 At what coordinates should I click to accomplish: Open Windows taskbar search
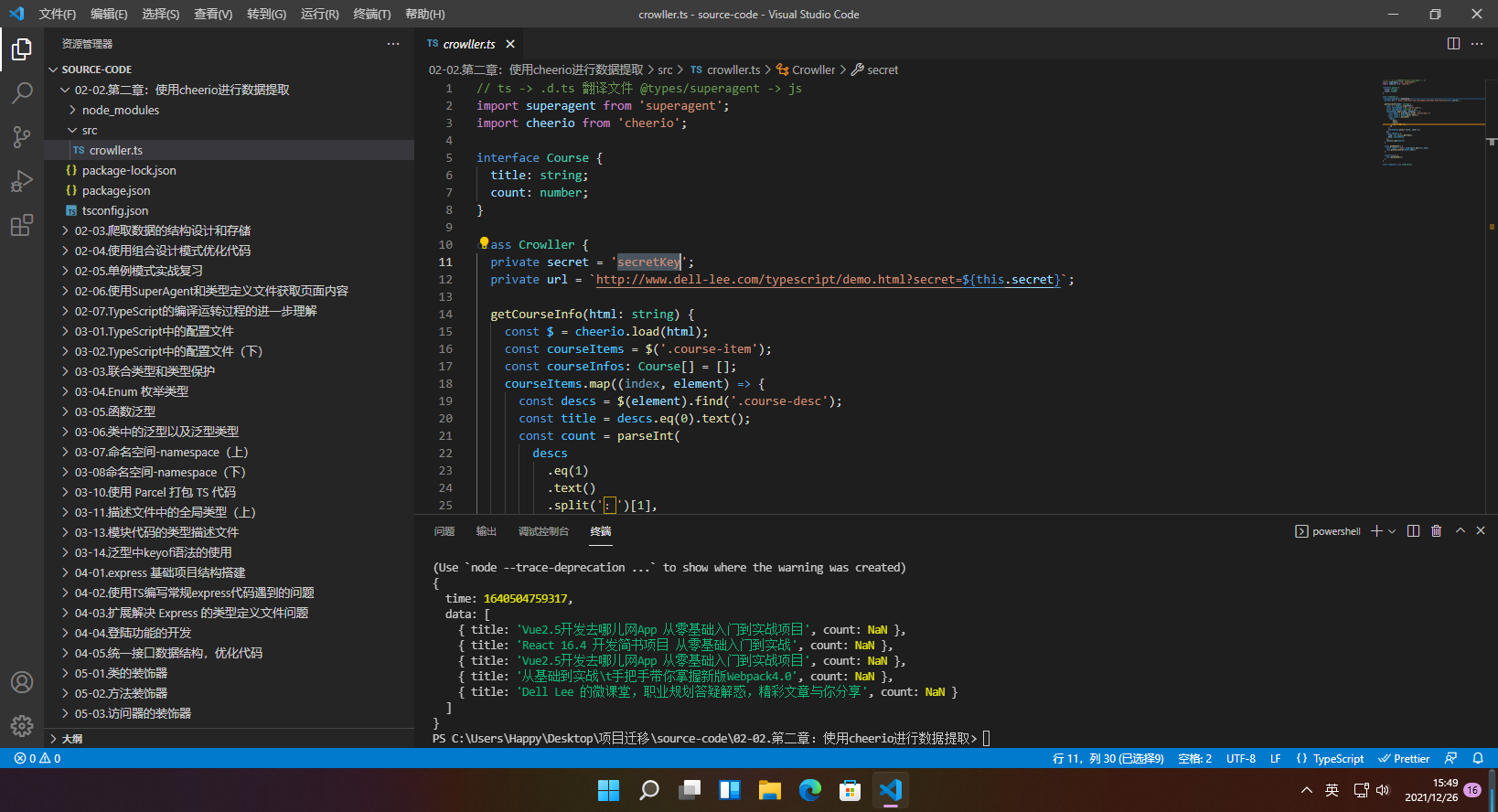(648, 790)
